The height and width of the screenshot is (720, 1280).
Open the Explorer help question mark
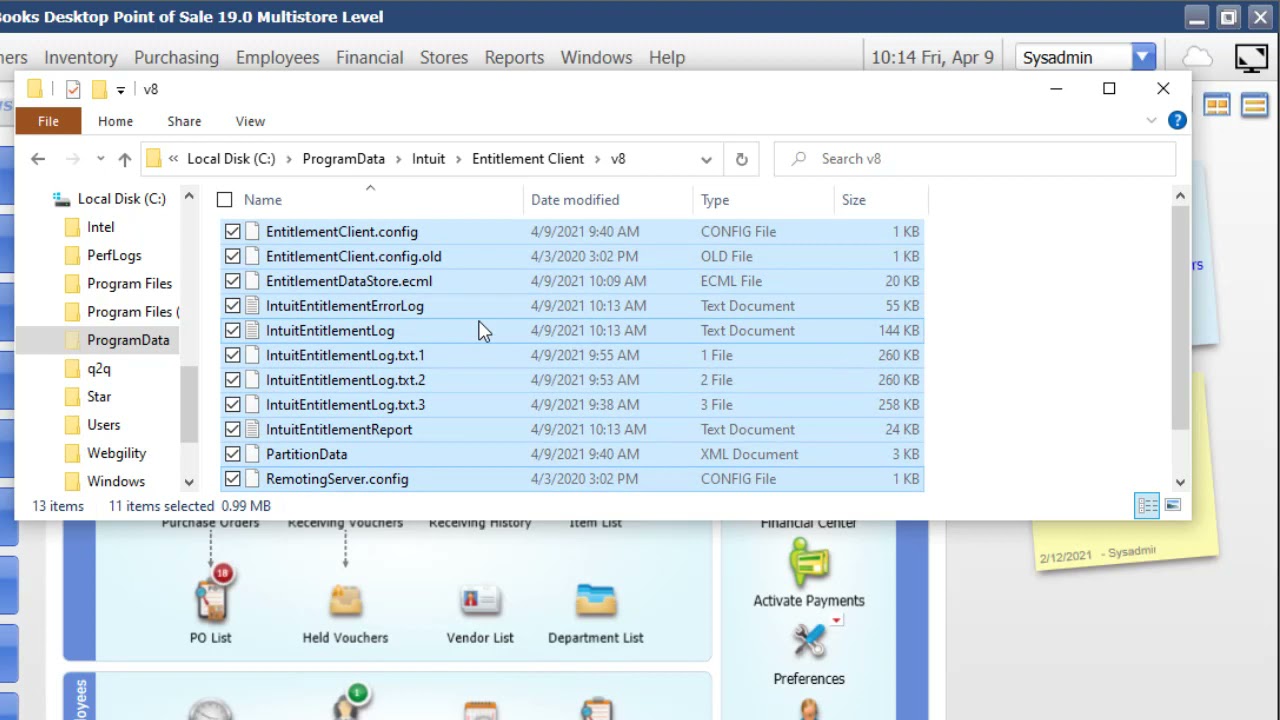(x=1177, y=121)
